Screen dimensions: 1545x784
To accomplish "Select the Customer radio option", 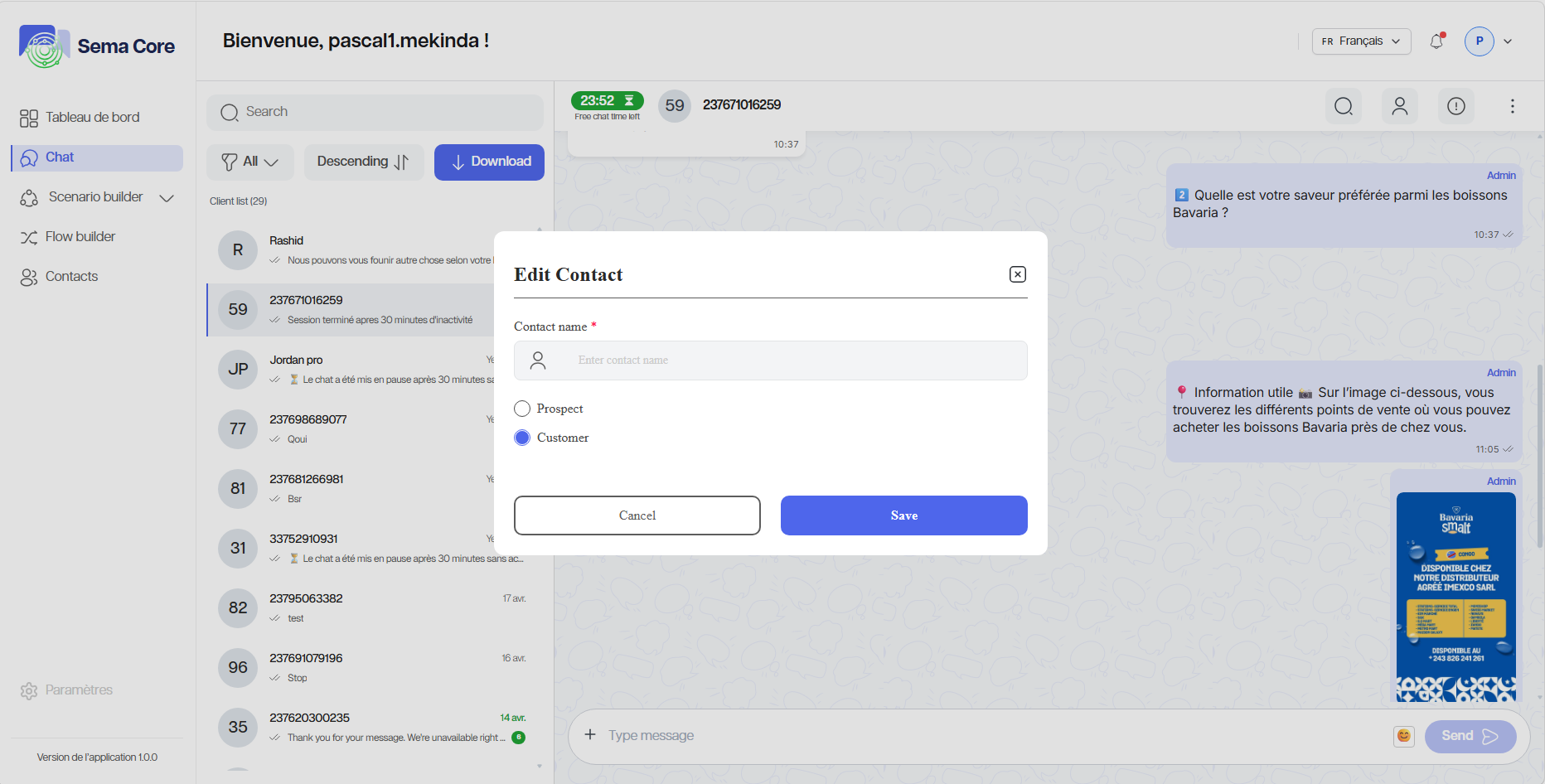I will (522, 438).
